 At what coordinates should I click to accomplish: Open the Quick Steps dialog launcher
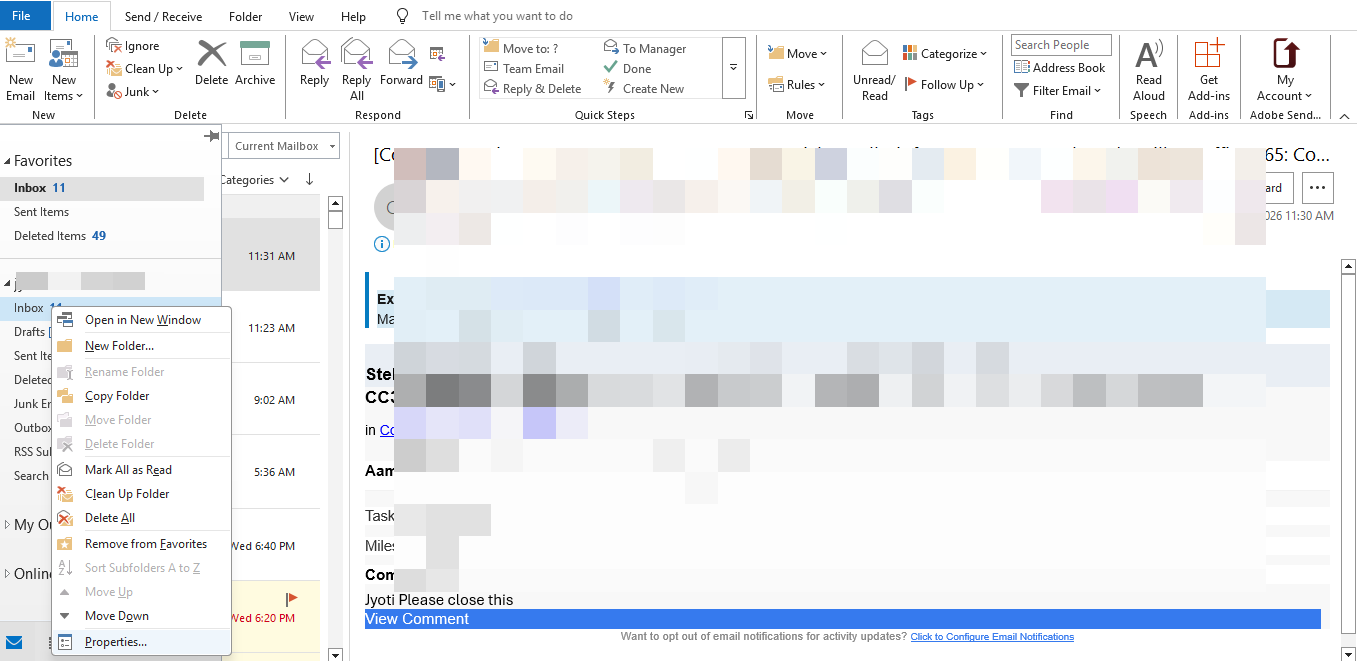click(748, 116)
